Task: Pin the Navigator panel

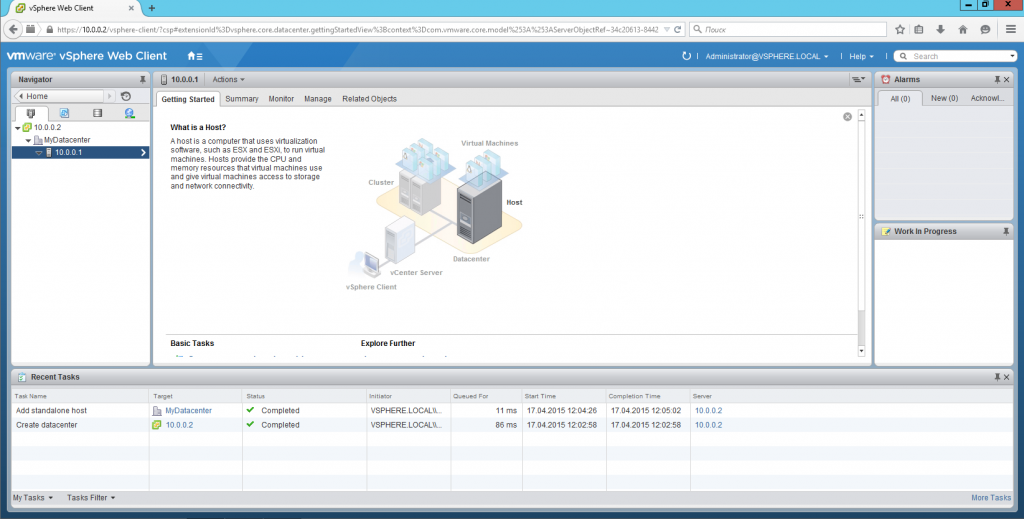Action: click(x=142, y=80)
